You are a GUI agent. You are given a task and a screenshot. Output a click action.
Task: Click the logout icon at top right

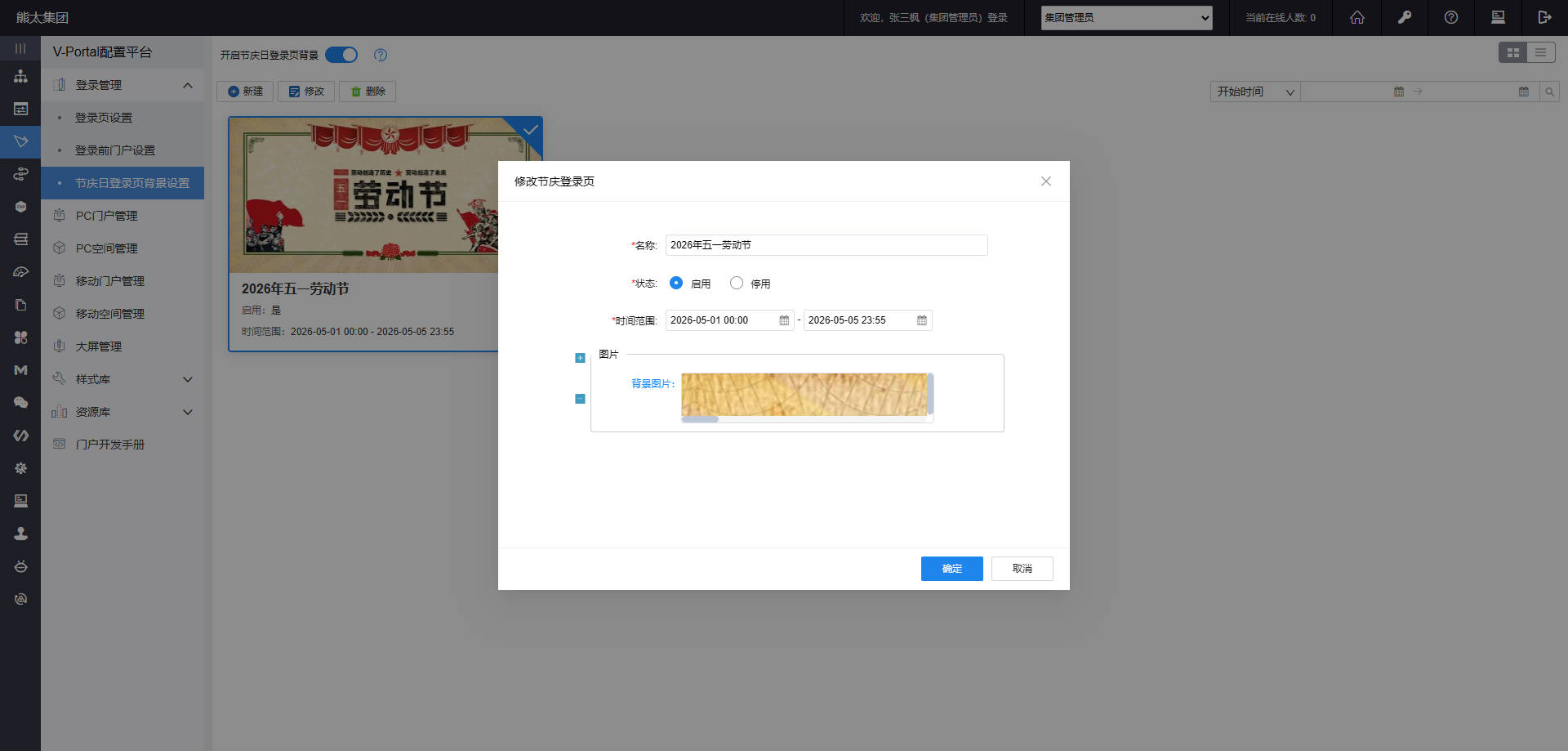pyautogui.click(x=1543, y=17)
